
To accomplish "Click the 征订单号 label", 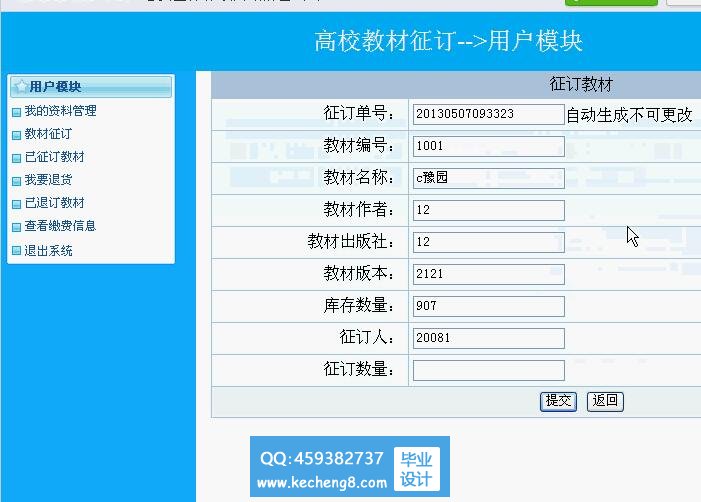I will pos(359,113).
